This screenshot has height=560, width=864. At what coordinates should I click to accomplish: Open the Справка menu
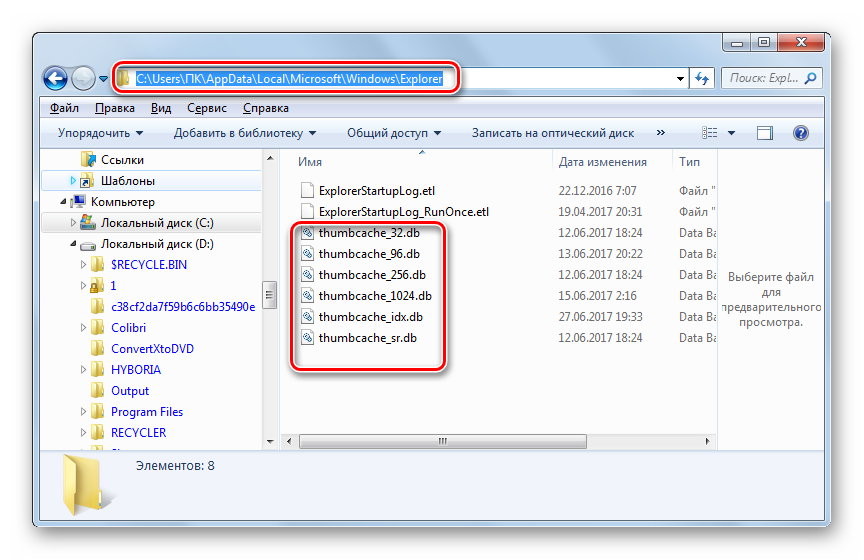point(266,108)
